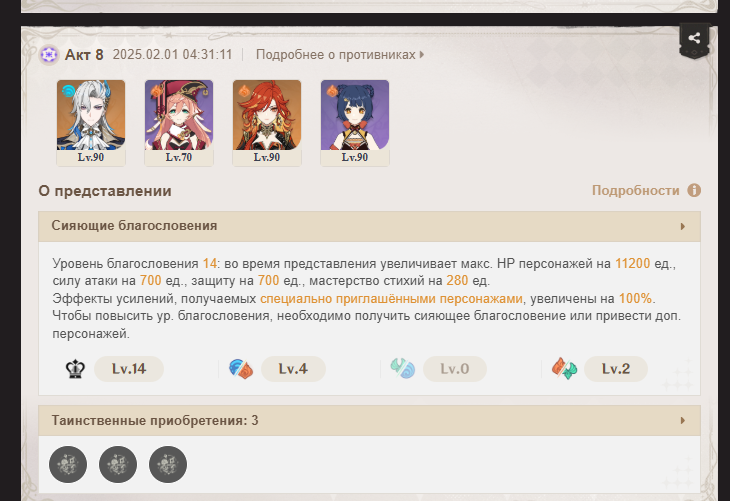The width and height of the screenshot is (730, 501).
Task: Click the crown blessing level icon
Action: tap(75, 369)
